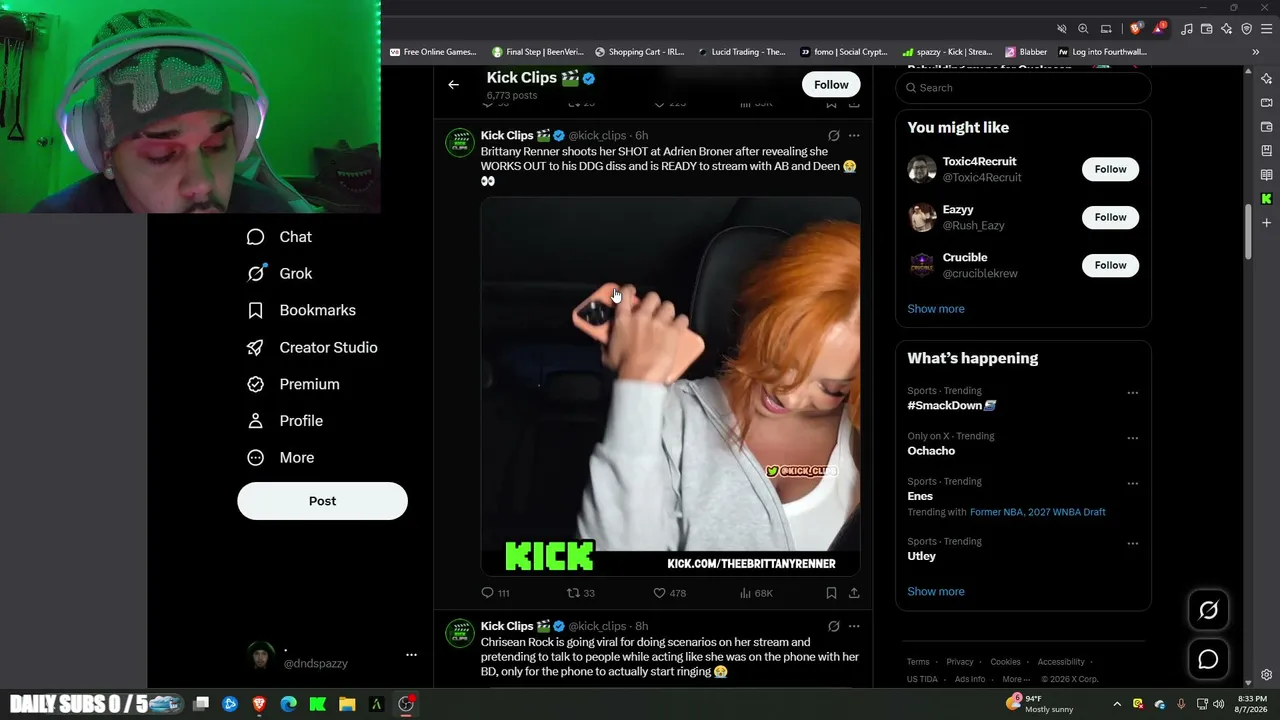The height and width of the screenshot is (720, 1280).
Task: Open Creator Studio from the sidebar
Action: coord(312,347)
